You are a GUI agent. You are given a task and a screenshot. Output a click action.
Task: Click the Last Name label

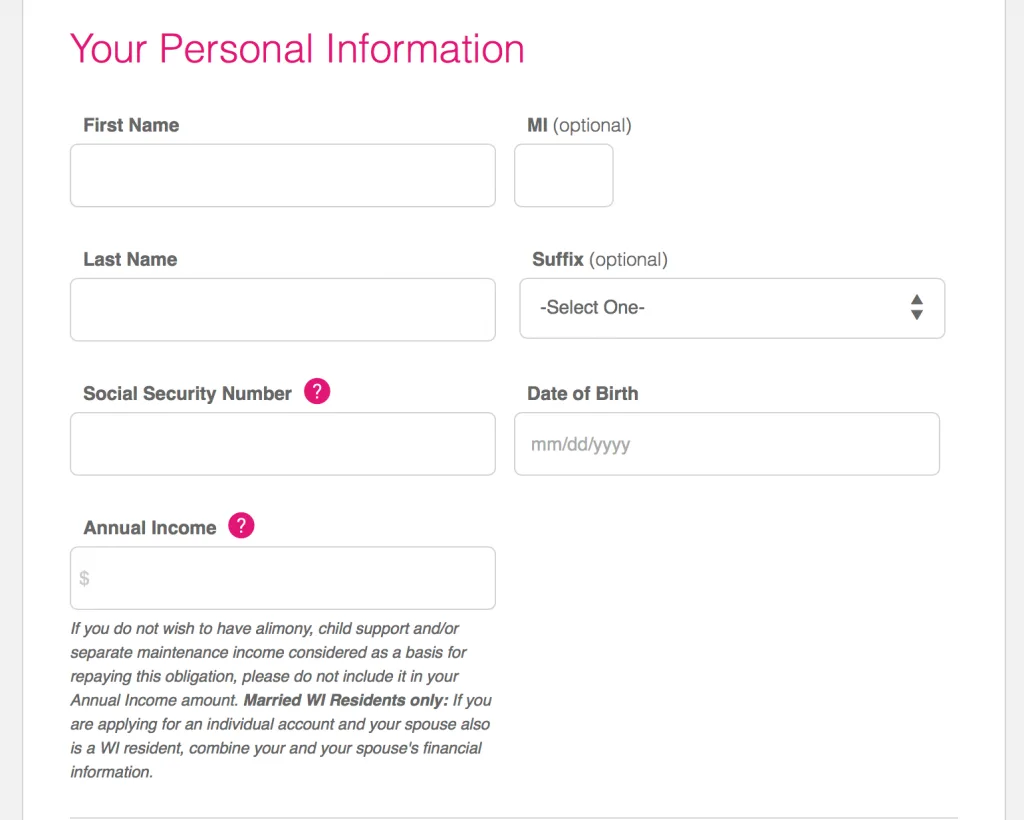130,259
